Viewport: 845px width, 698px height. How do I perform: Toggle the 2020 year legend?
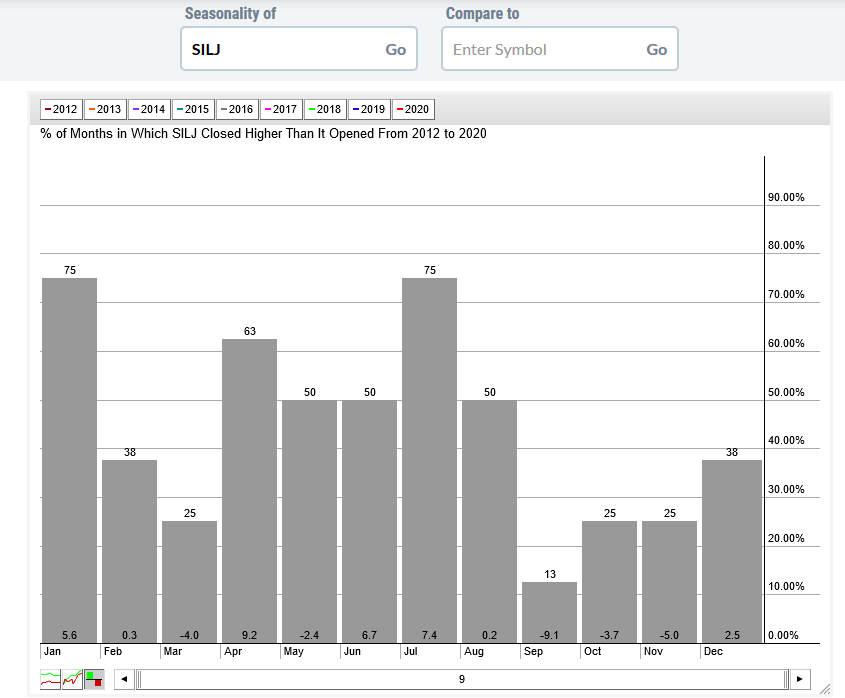pos(413,109)
